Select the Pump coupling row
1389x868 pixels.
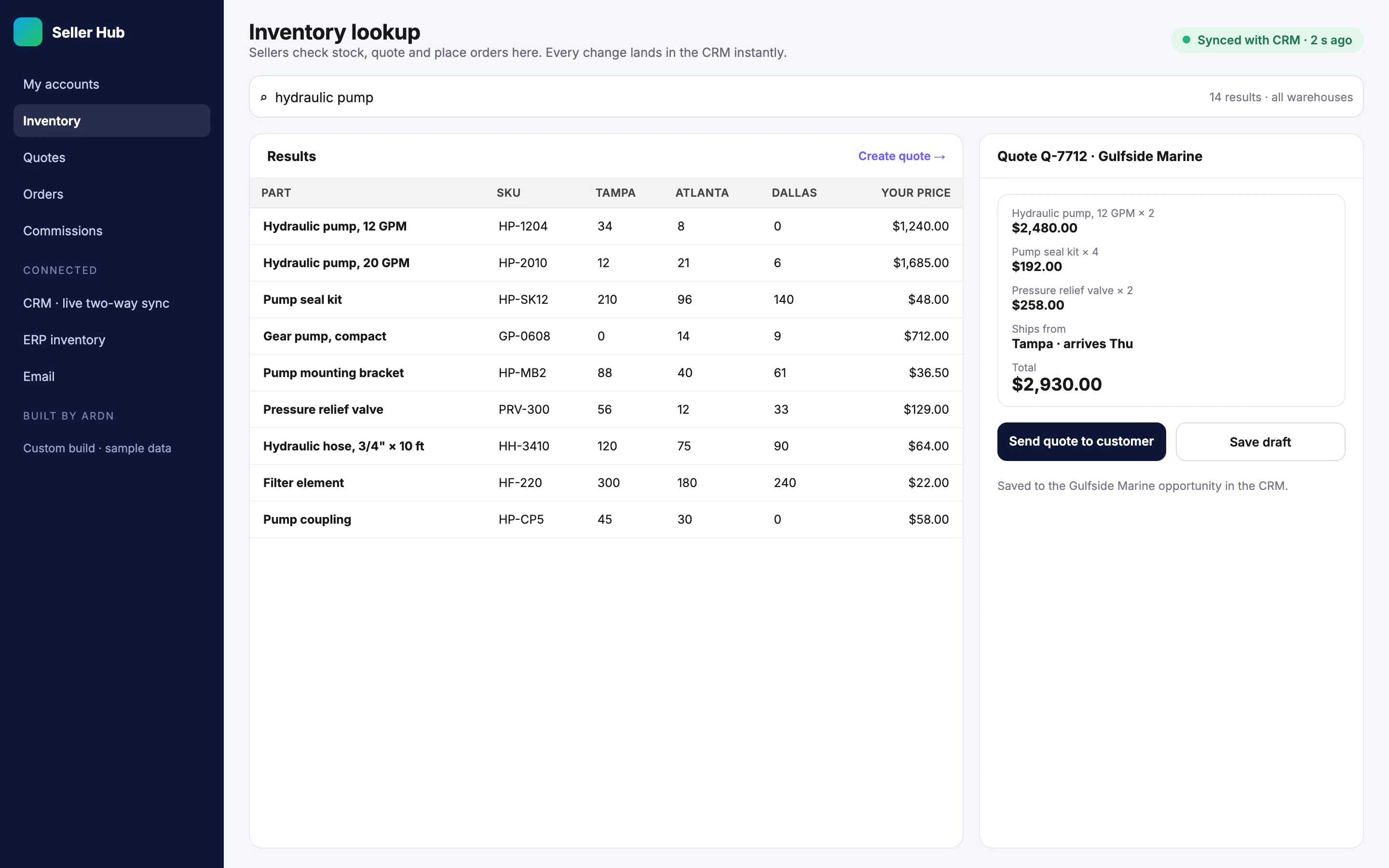click(606, 519)
